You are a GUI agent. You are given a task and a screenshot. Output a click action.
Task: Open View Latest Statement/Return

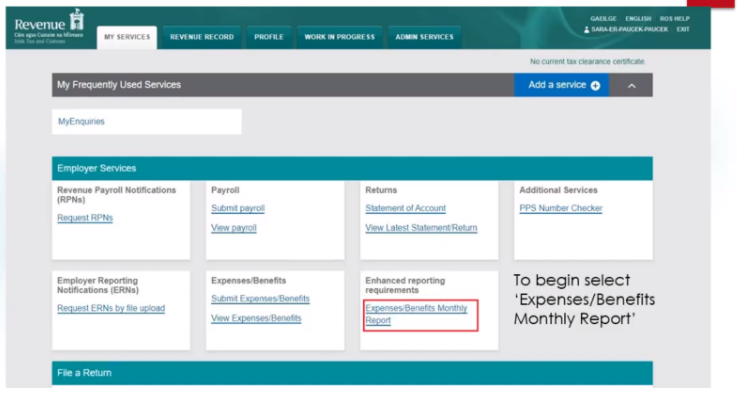tap(421, 228)
